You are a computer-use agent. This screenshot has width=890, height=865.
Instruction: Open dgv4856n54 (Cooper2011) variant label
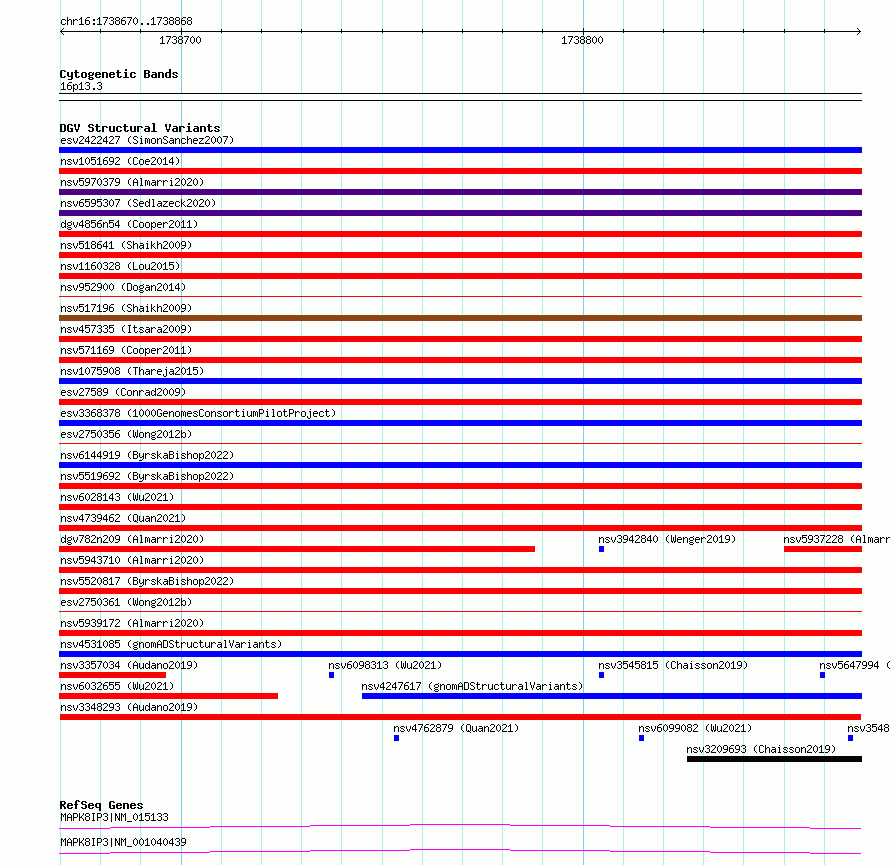click(129, 224)
